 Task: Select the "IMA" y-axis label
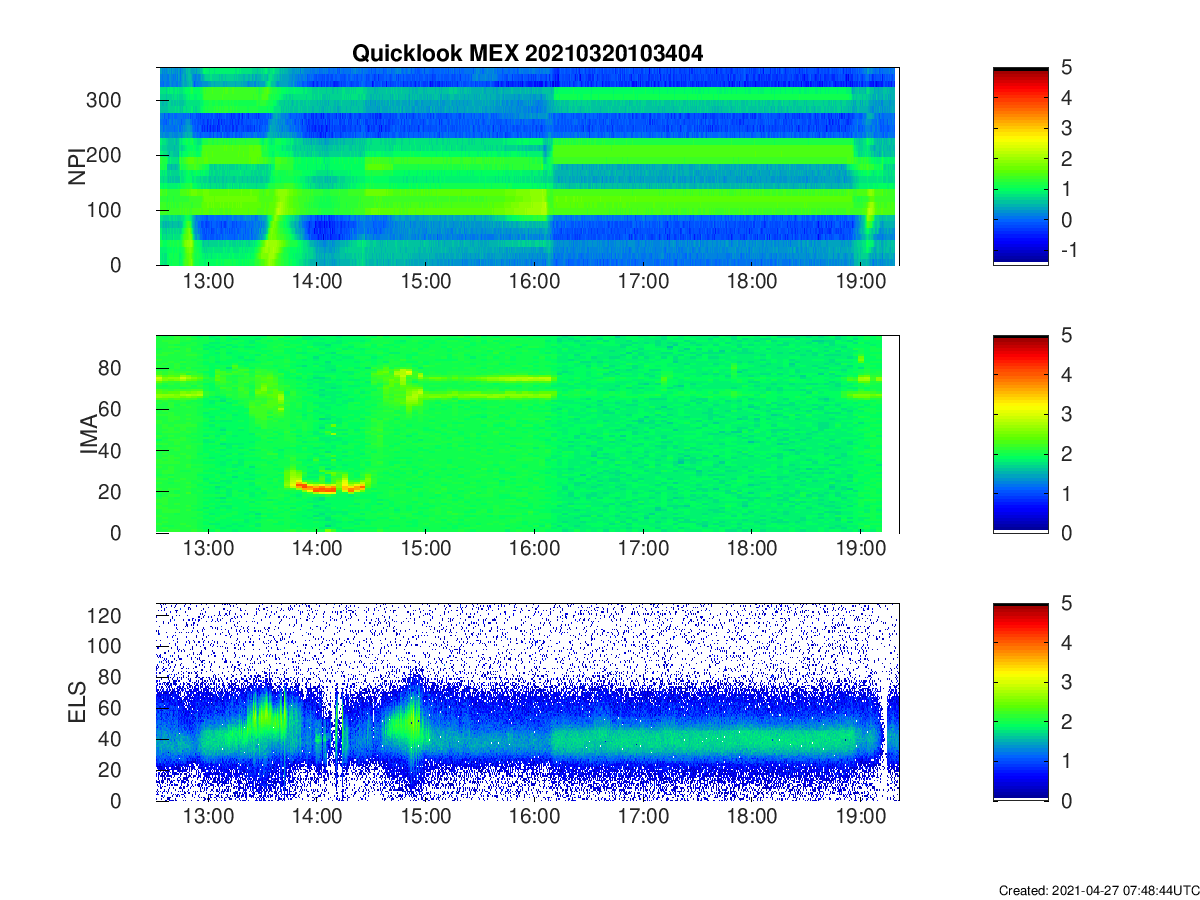coord(90,434)
